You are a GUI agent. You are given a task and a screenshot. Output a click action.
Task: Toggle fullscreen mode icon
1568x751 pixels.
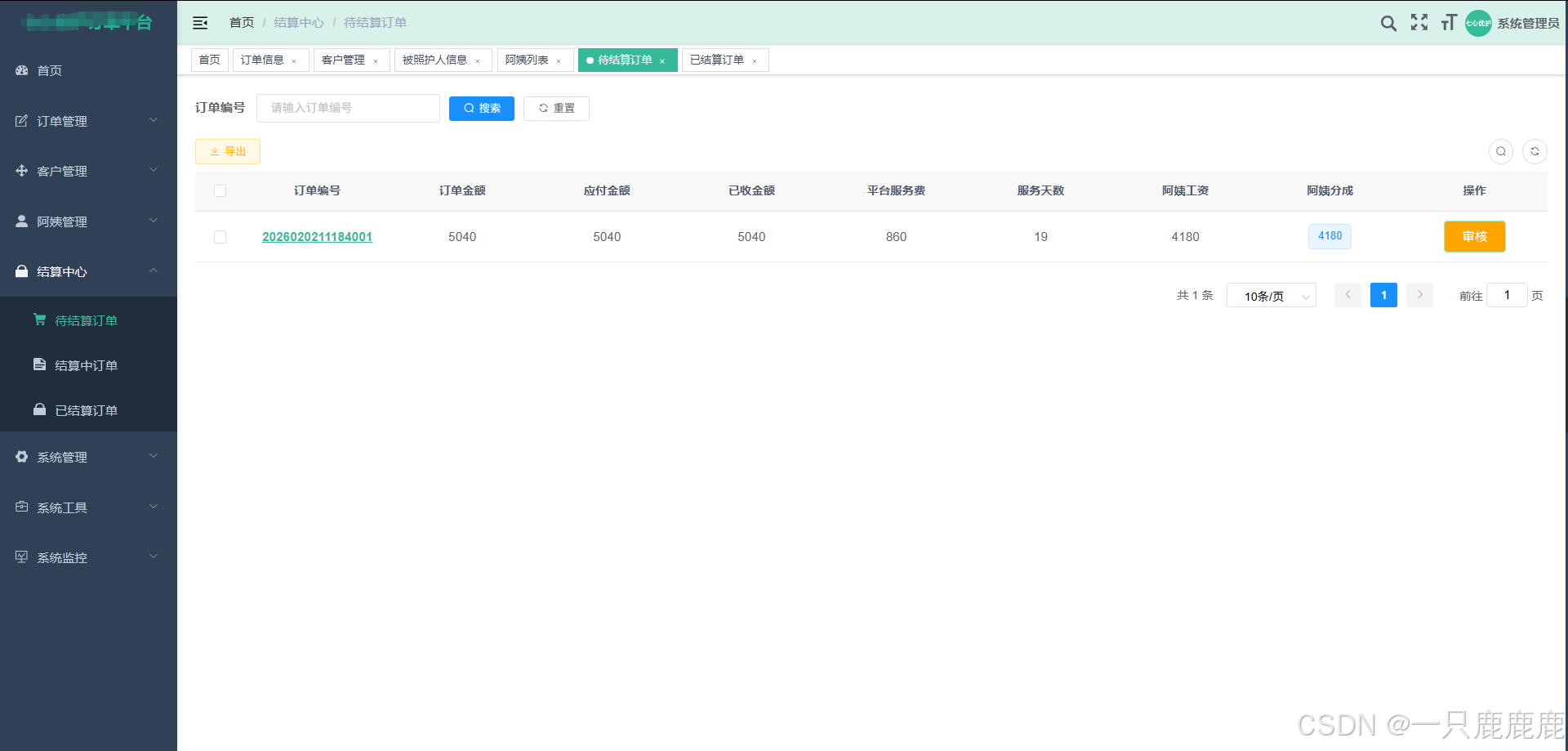coord(1419,23)
